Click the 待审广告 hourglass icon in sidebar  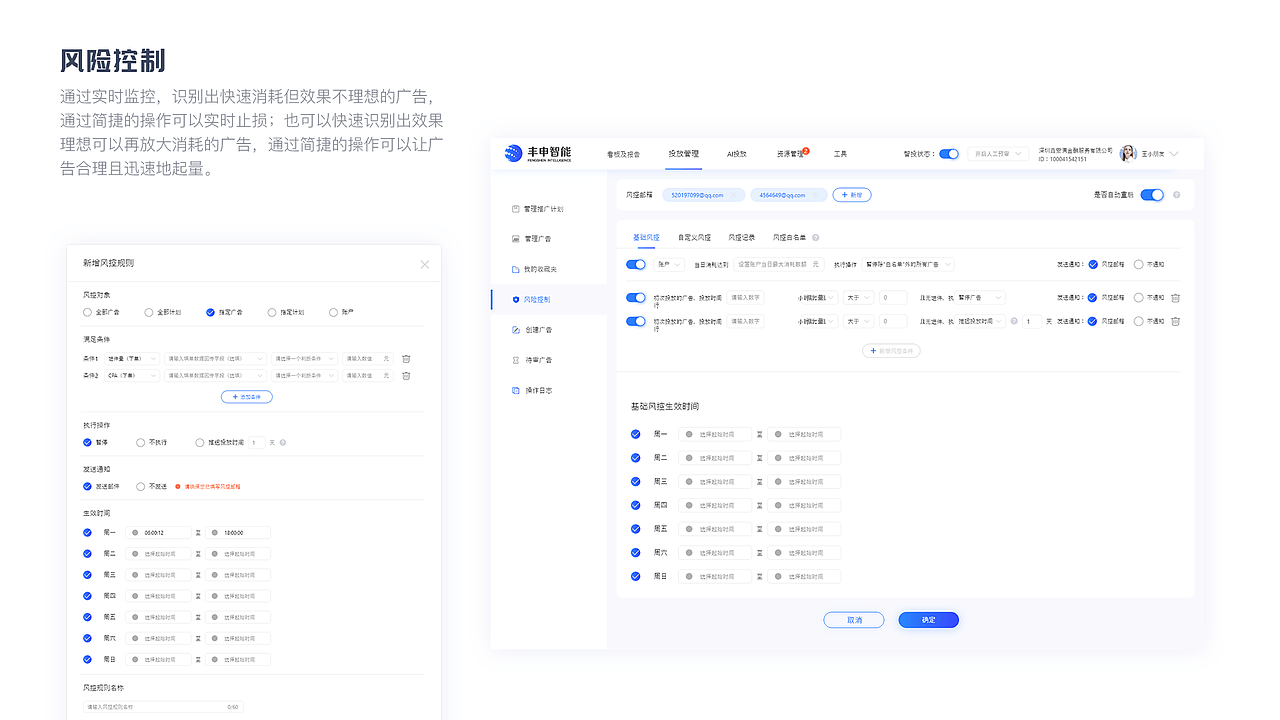coord(516,359)
